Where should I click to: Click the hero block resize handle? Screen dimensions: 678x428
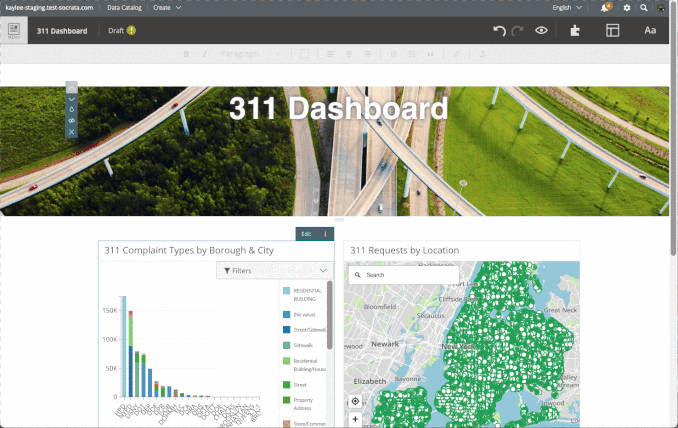[339, 220]
